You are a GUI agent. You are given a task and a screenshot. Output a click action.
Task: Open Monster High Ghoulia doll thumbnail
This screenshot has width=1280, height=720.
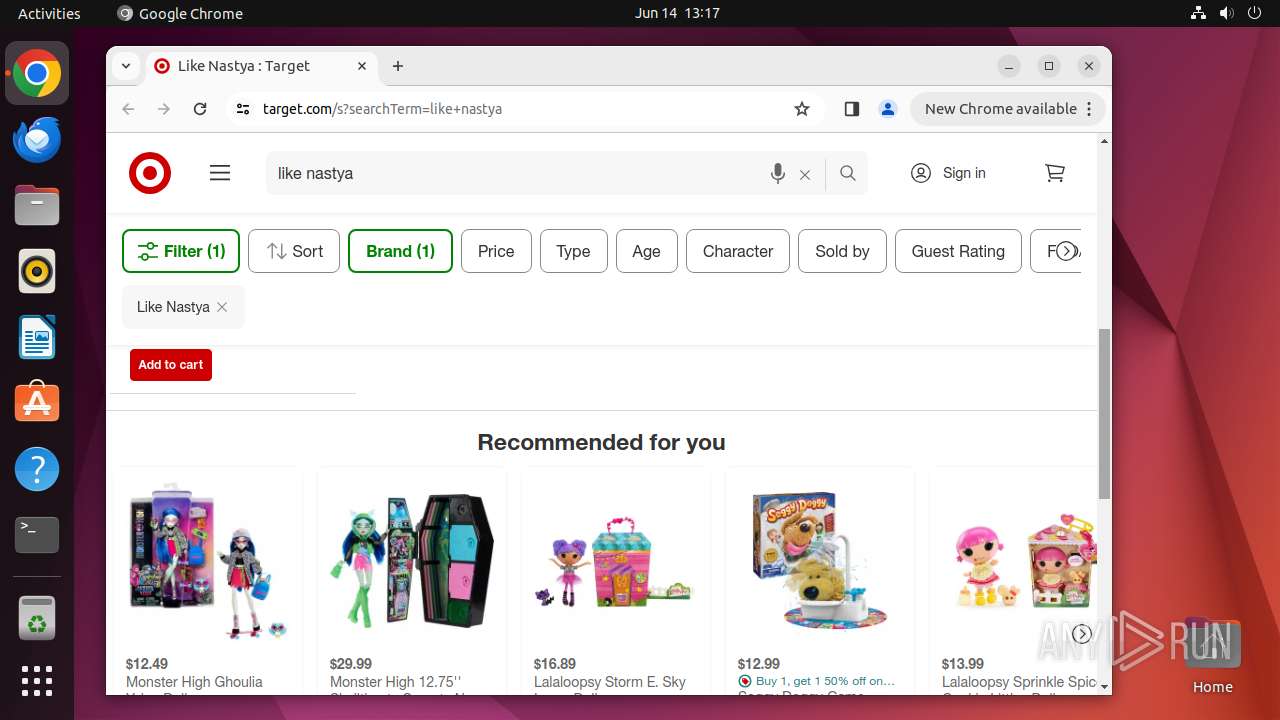(208, 561)
